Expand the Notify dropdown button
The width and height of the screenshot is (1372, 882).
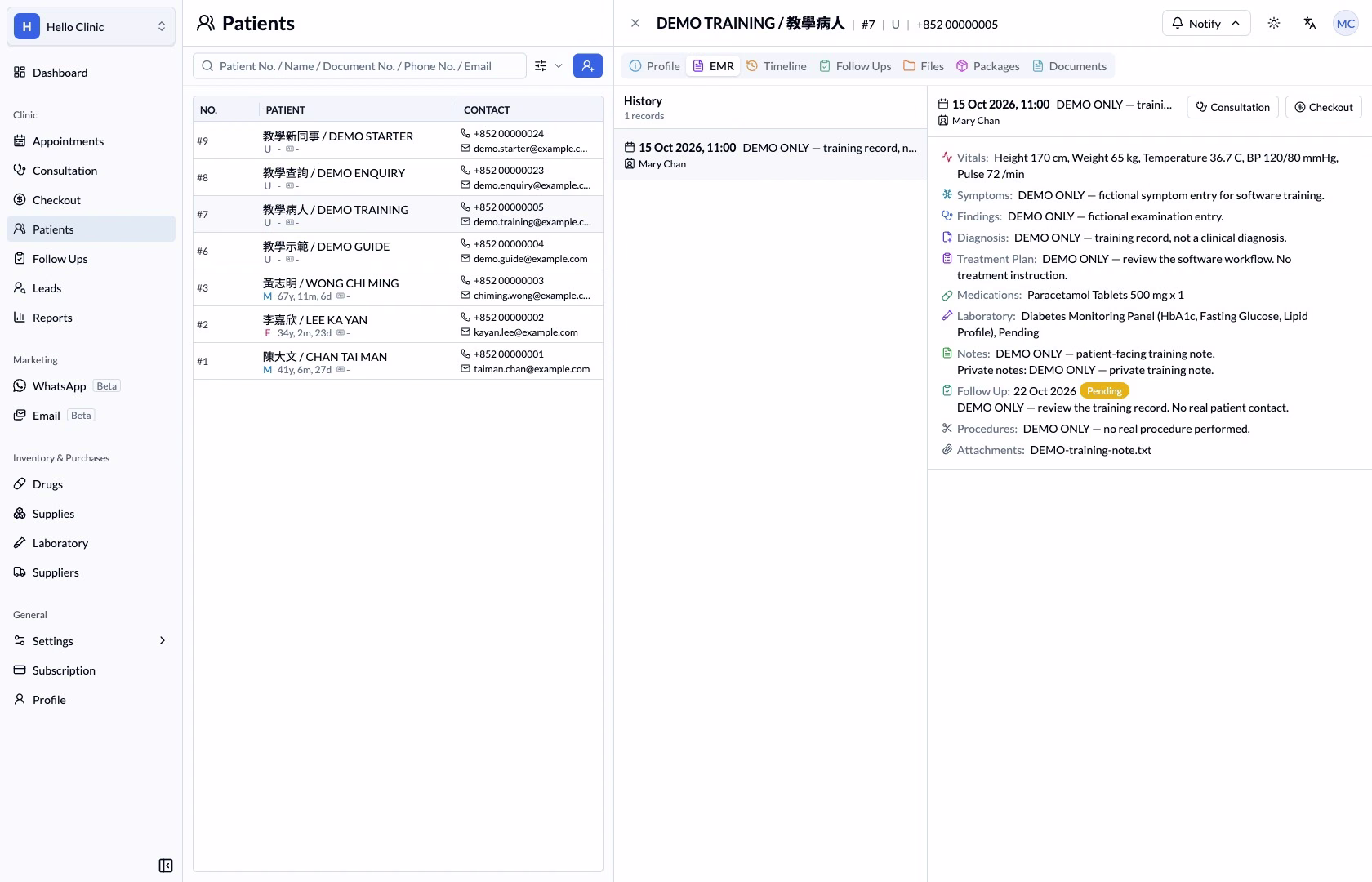point(1206,24)
